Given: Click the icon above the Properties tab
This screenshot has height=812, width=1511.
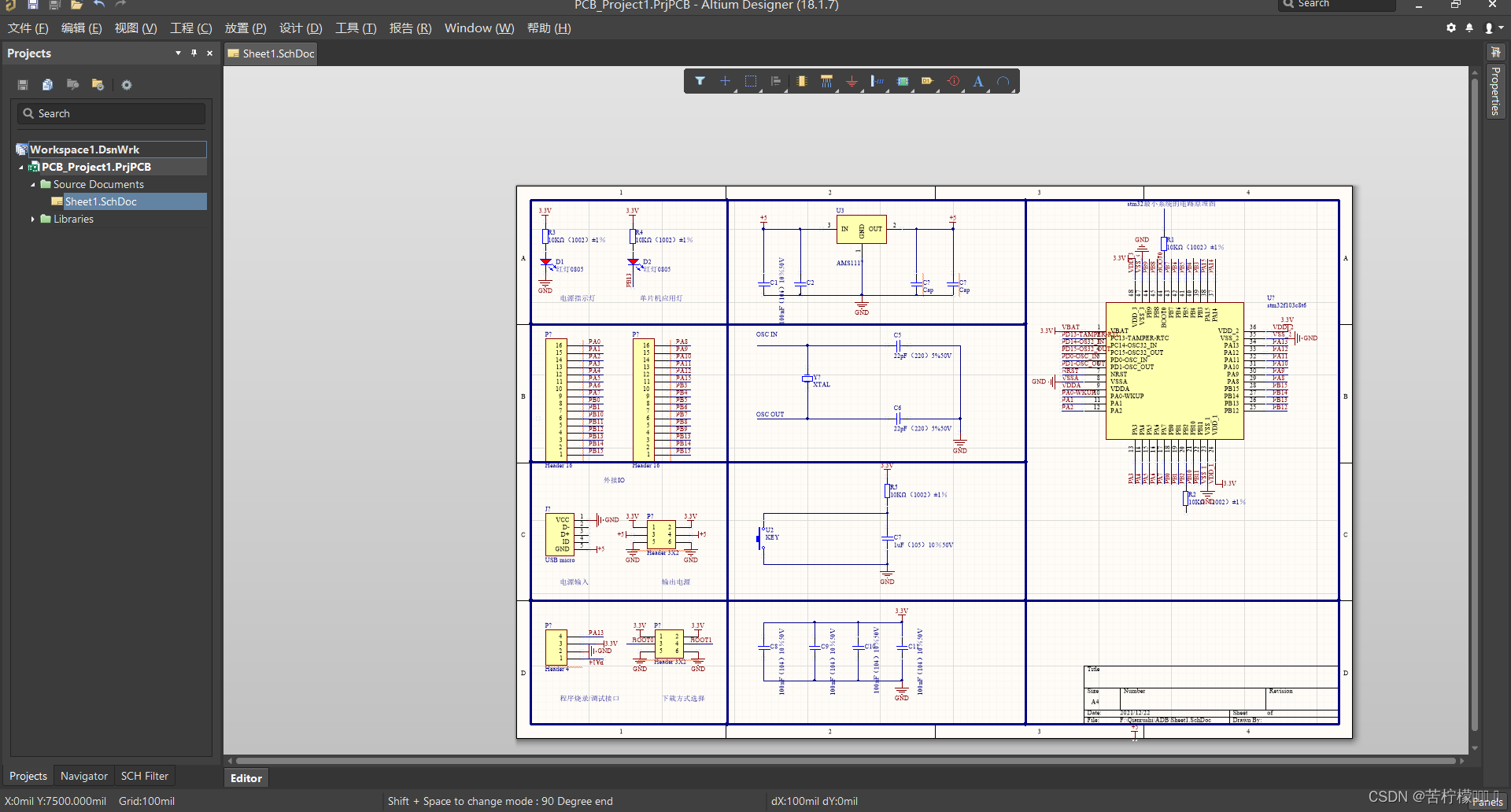Looking at the screenshot, I should point(1495,52).
